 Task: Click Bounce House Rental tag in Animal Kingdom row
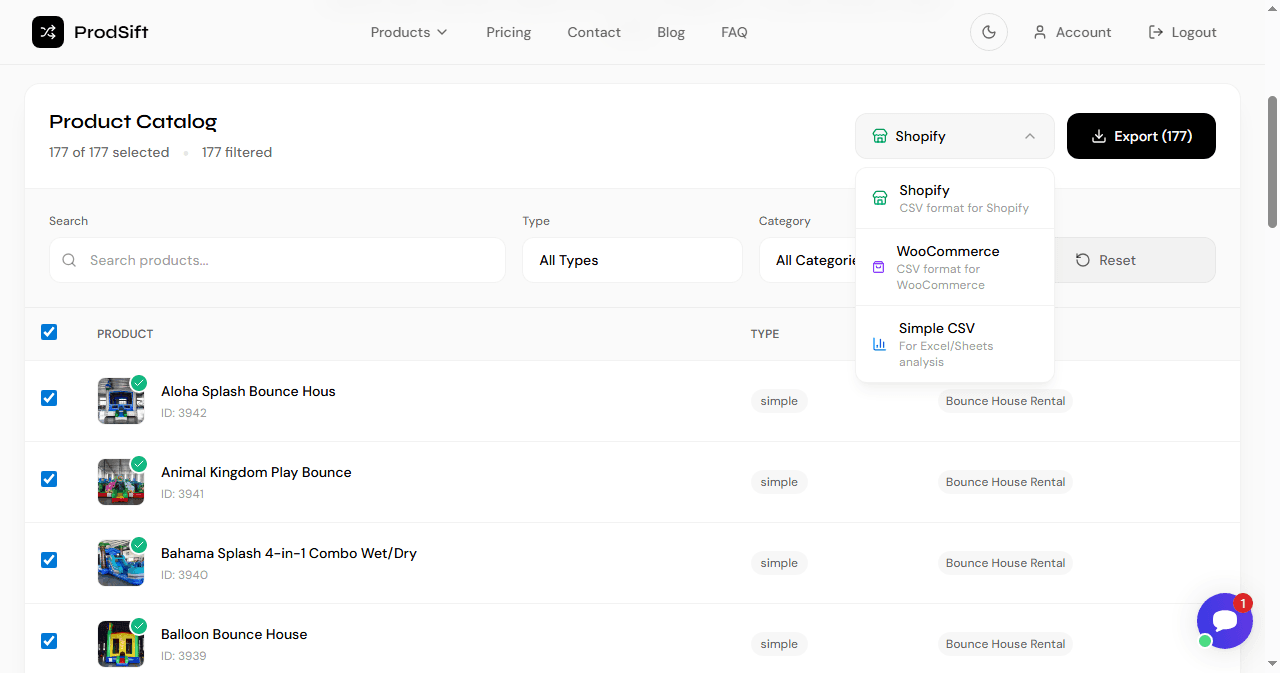(1005, 482)
